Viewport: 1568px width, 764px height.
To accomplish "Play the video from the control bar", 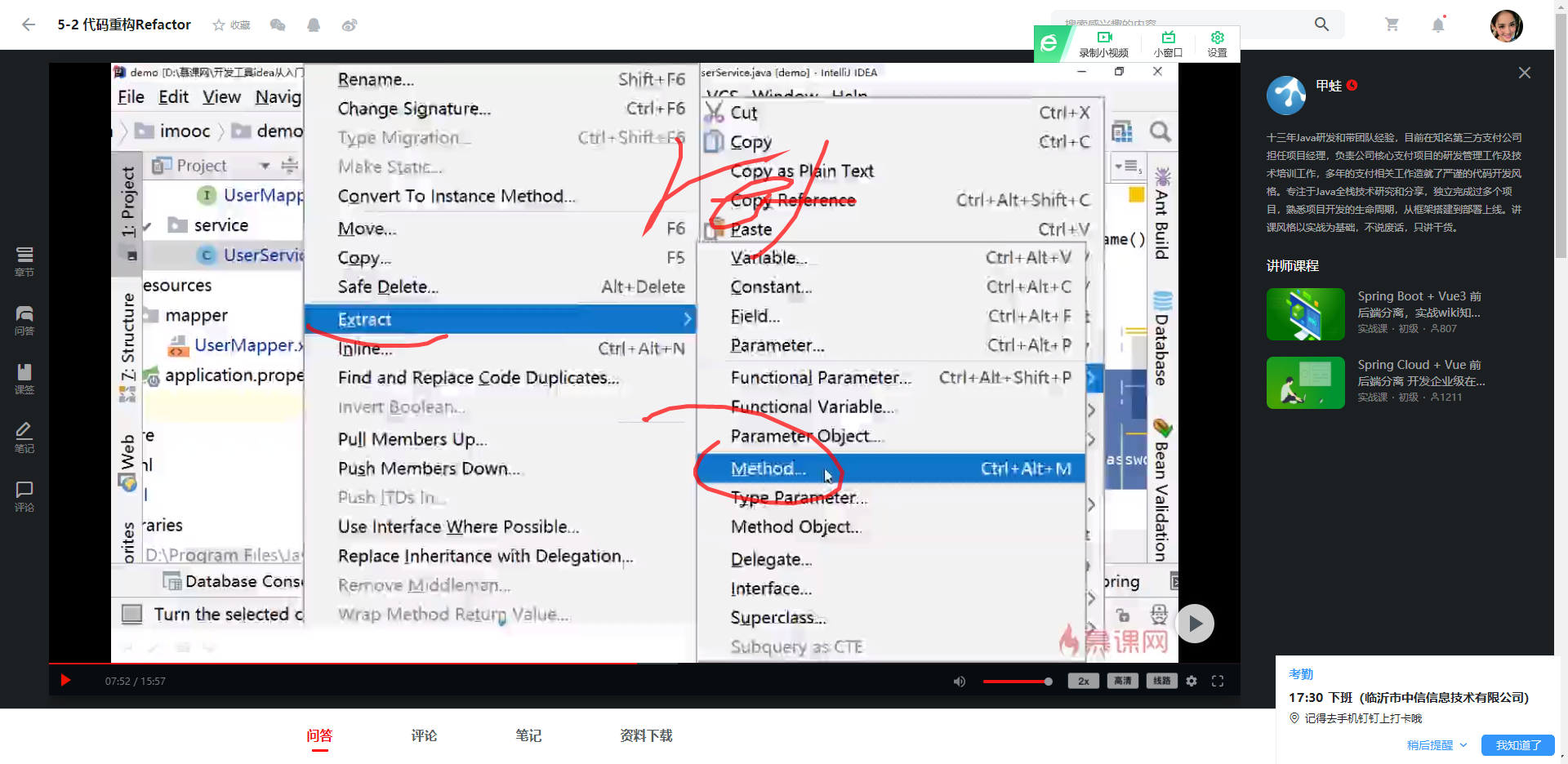I will pyautogui.click(x=66, y=681).
